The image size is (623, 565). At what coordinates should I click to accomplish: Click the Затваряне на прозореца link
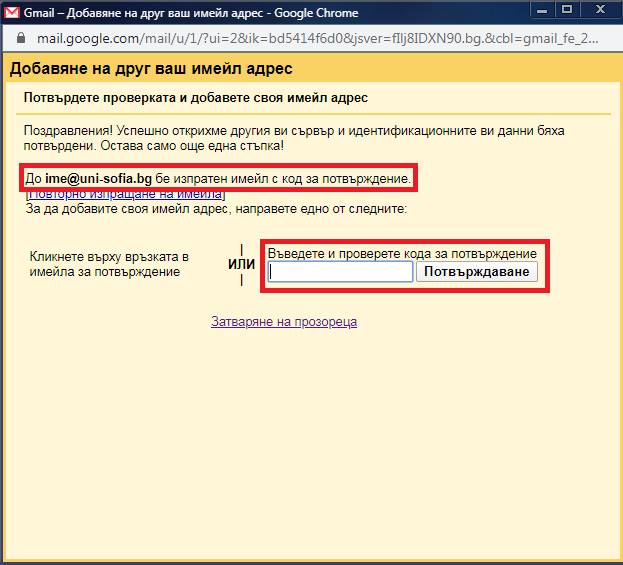click(x=284, y=321)
